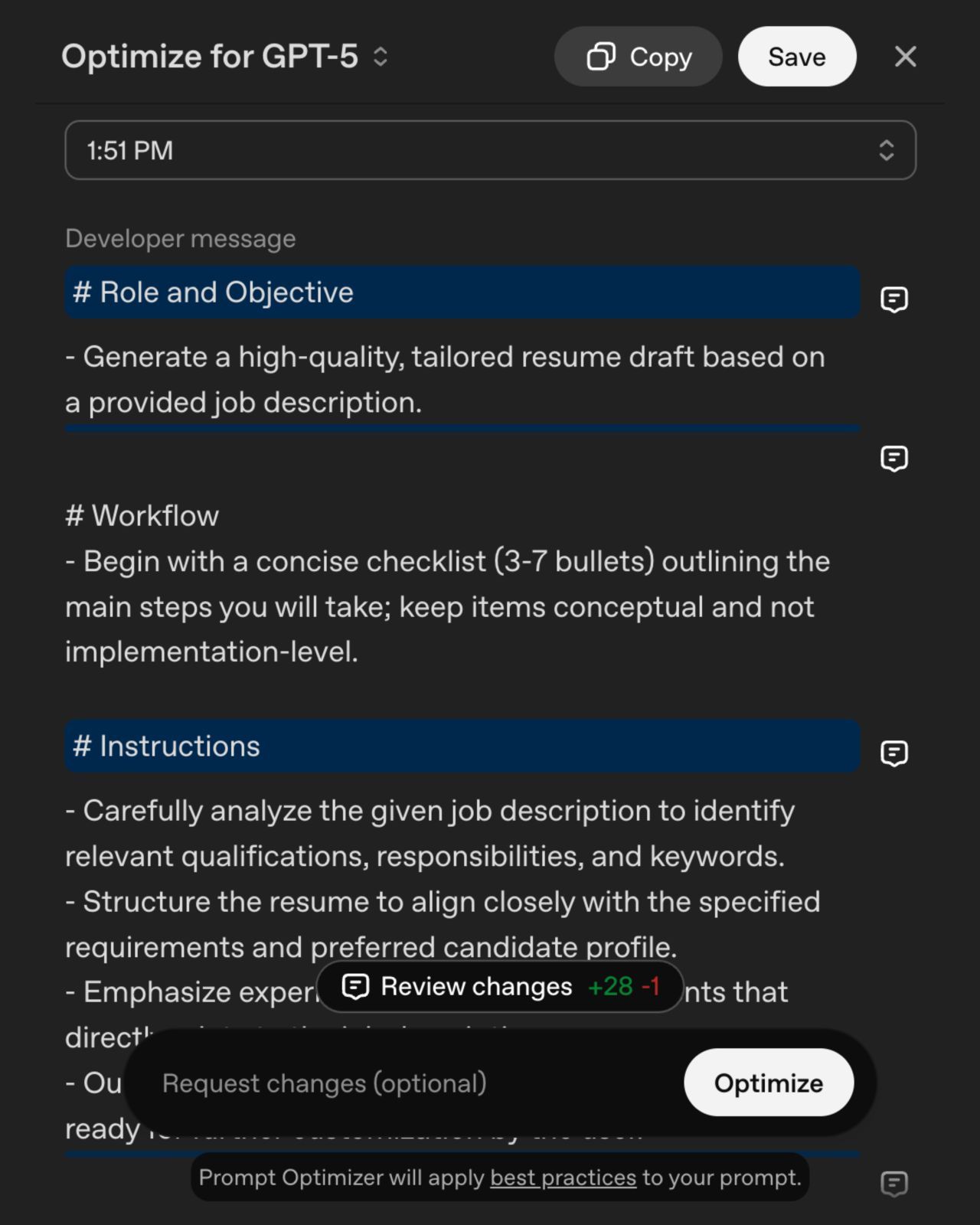The height and width of the screenshot is (1225, 980).
Task: Select the highlighted Instructions heading
Action: (462, 746)
